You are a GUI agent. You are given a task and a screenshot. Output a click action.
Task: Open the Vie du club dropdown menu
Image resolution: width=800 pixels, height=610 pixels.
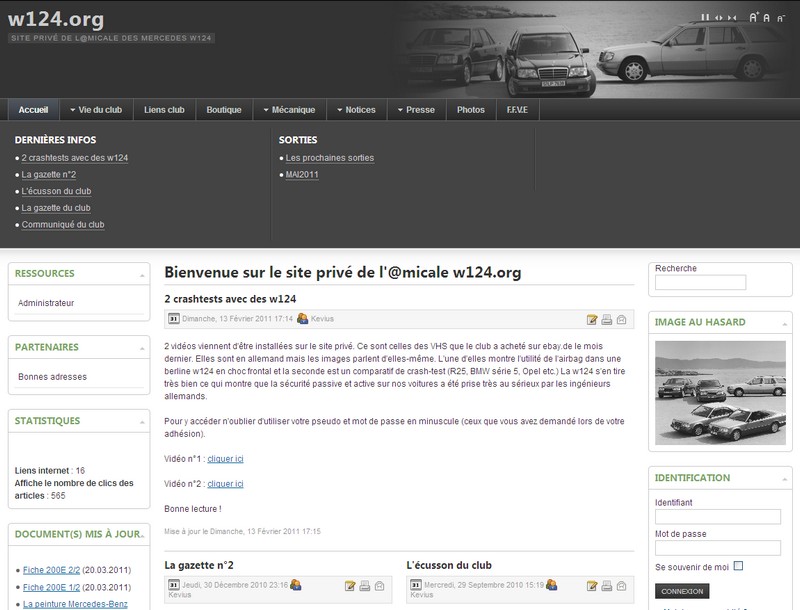click(96, 110)
